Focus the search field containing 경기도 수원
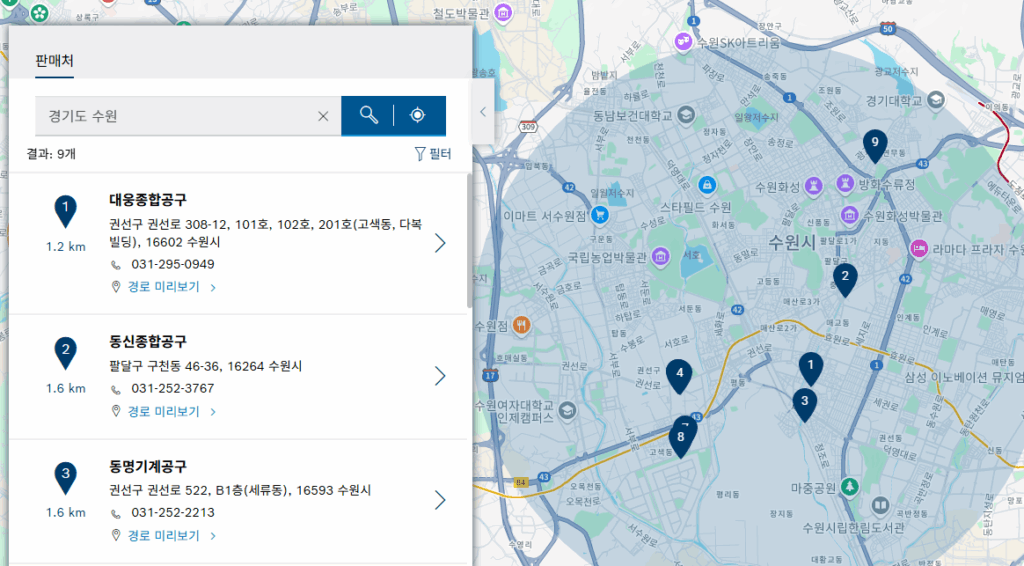Screen dimensions: 1024x566 [x=188, y=116]
